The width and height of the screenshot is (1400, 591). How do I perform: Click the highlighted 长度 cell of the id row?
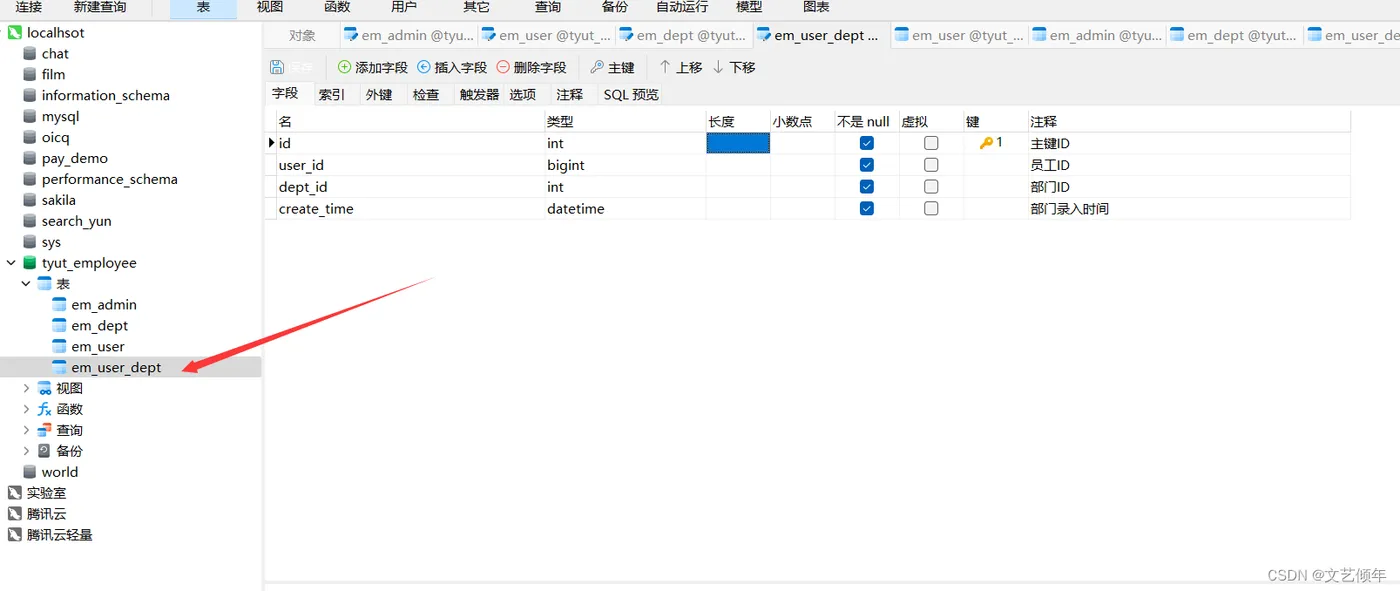click(737, 142)
